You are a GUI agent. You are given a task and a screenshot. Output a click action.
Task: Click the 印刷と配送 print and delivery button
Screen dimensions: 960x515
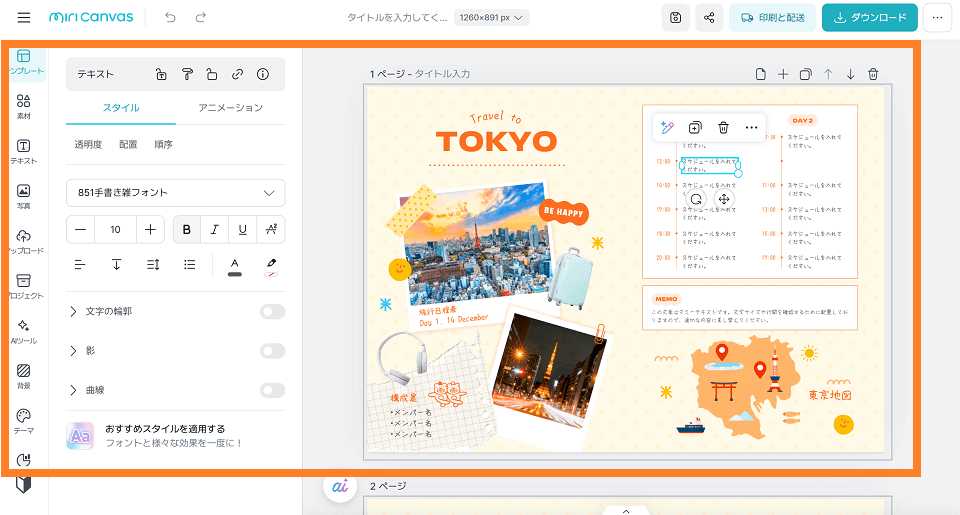click(772, 18)
